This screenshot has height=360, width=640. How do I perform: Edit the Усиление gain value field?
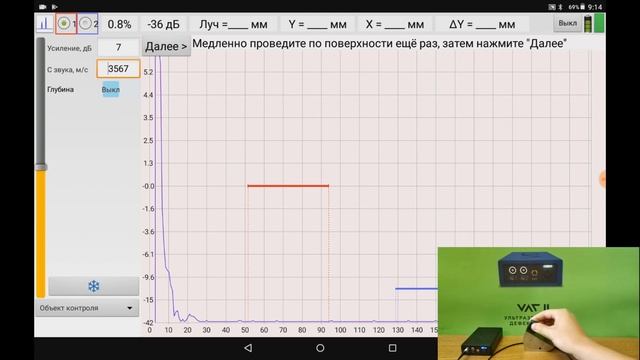118,47
